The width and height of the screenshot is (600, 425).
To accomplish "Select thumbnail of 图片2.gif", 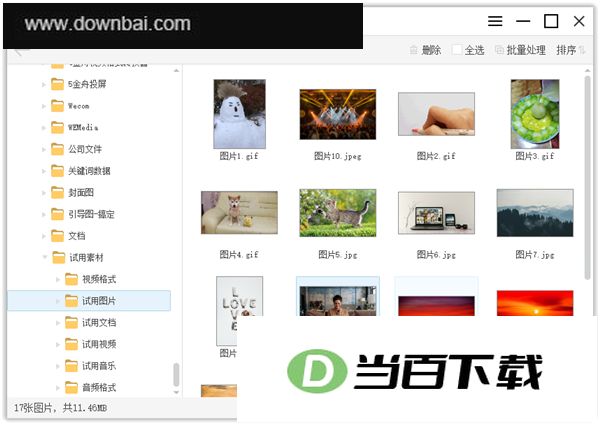I will 436,114.
